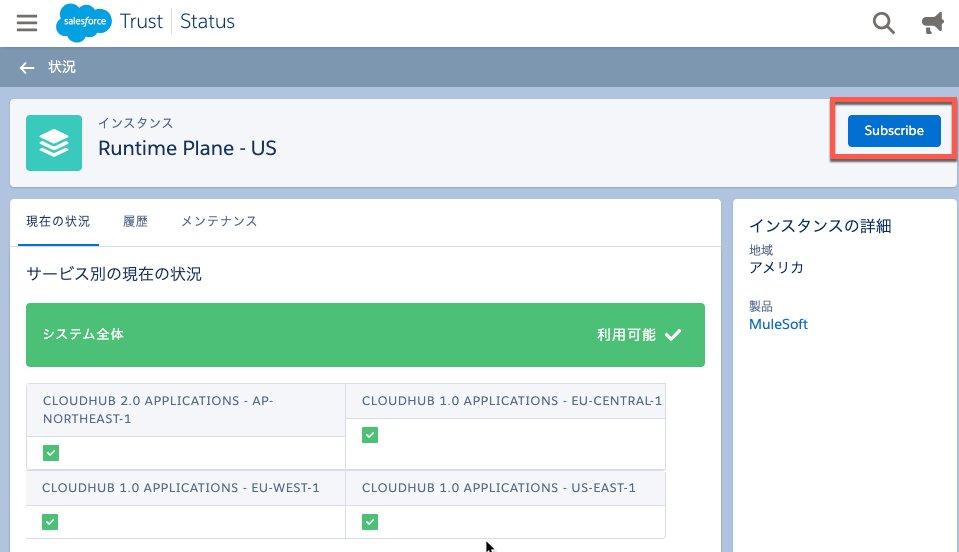Open the MuleSoft product link
Image resolution: width=959 pixels, height=552 pixels.
point(778,325)
